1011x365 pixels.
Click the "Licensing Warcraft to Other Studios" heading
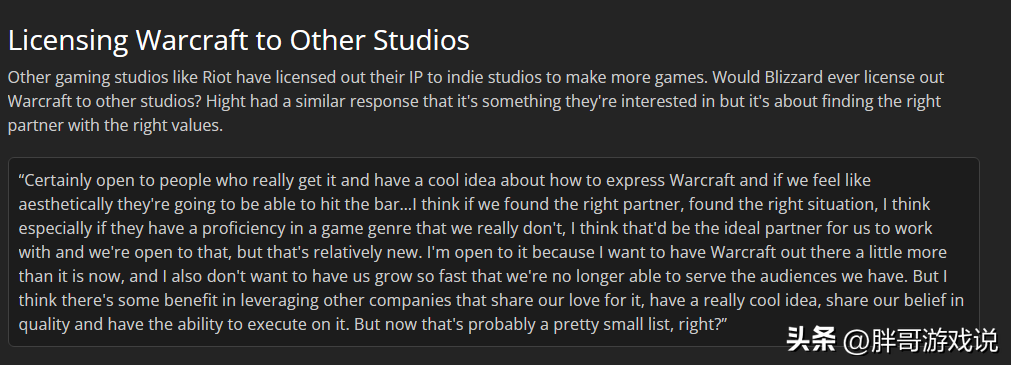tap(239, 41)
